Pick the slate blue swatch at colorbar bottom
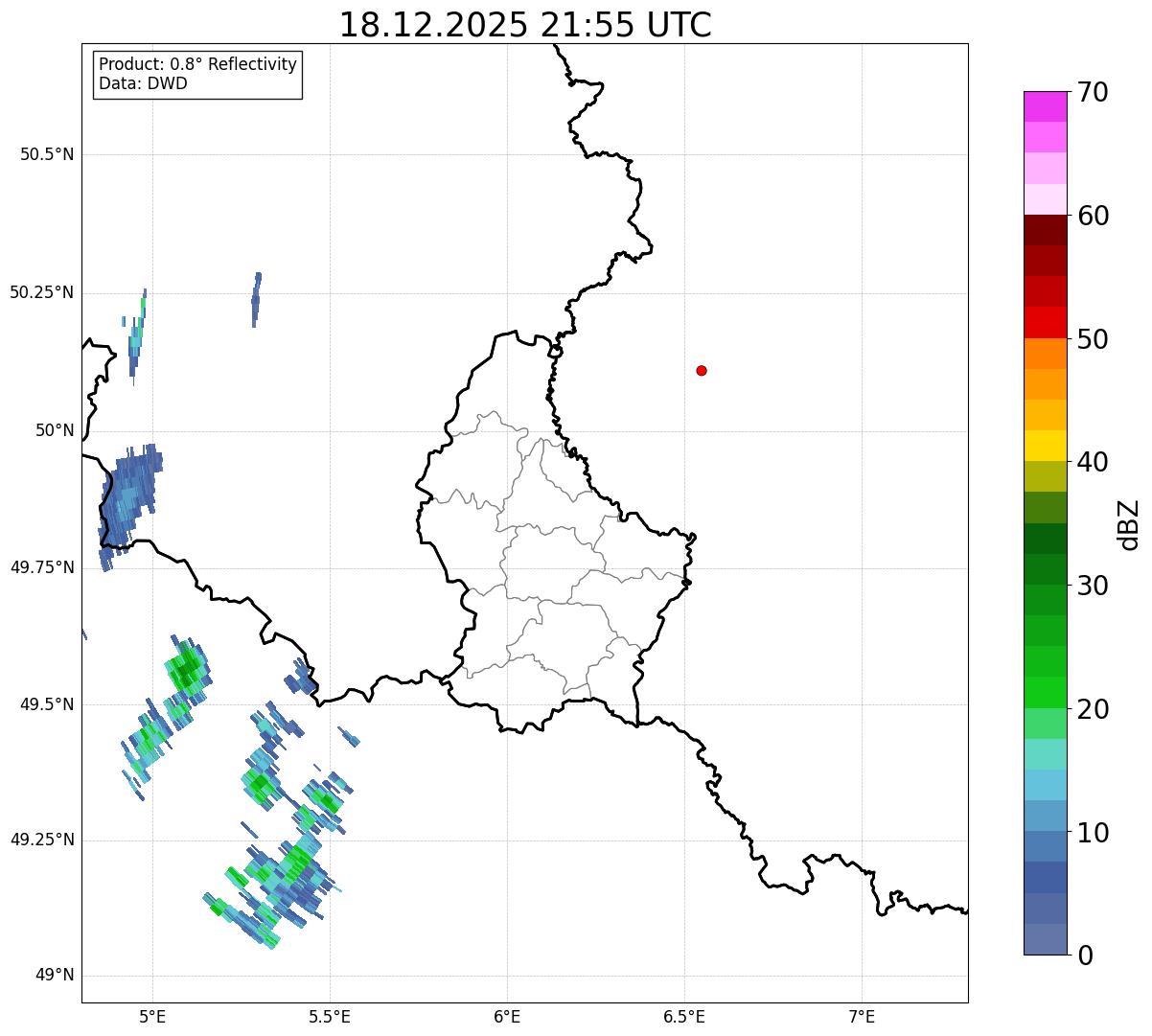This screenshot has width=1152, height=1036. coord(1045,939)
